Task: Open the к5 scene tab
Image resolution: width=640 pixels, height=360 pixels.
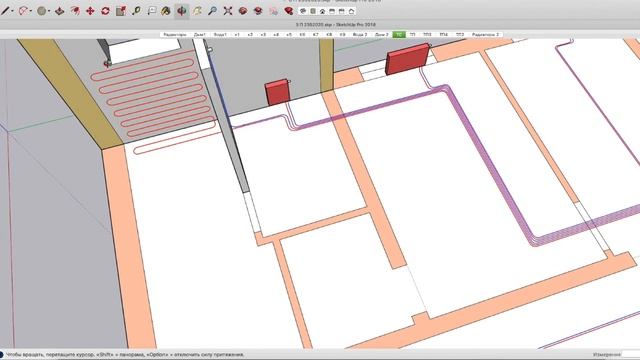Action: pos(289,35)
